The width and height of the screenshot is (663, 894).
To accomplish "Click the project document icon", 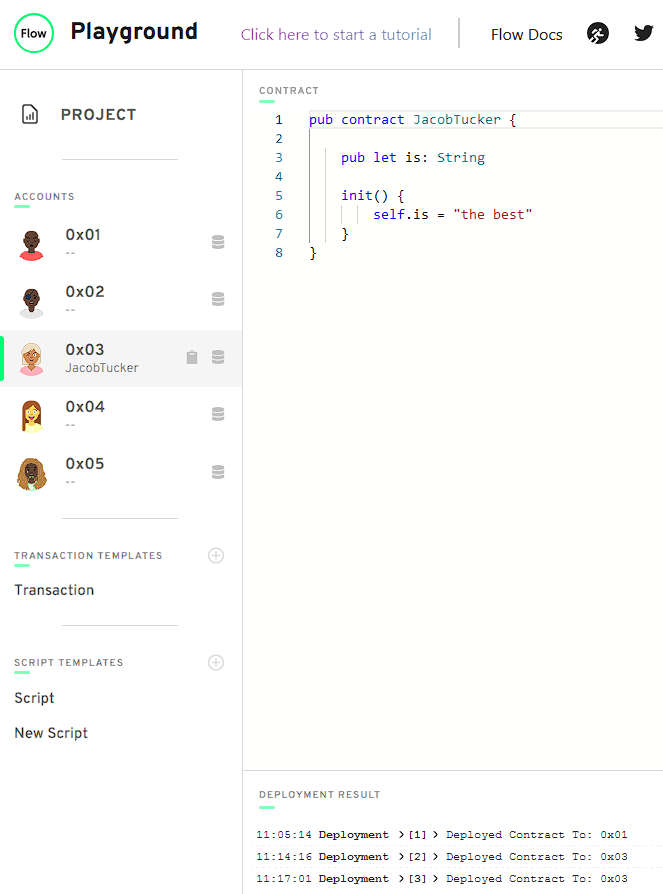I will (x=30, y=114).
